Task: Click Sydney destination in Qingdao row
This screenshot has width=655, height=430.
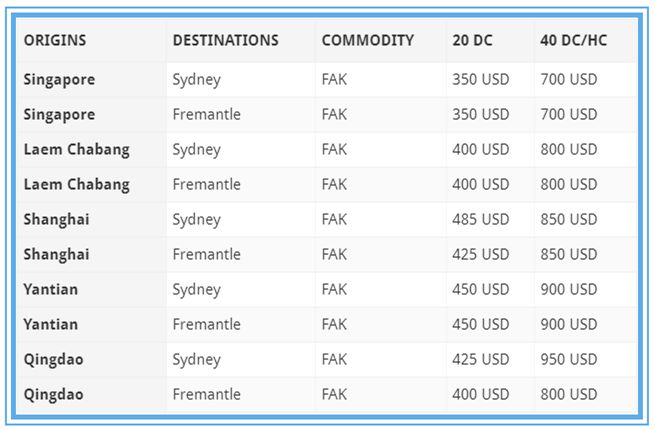Action: tap(196, 359)
